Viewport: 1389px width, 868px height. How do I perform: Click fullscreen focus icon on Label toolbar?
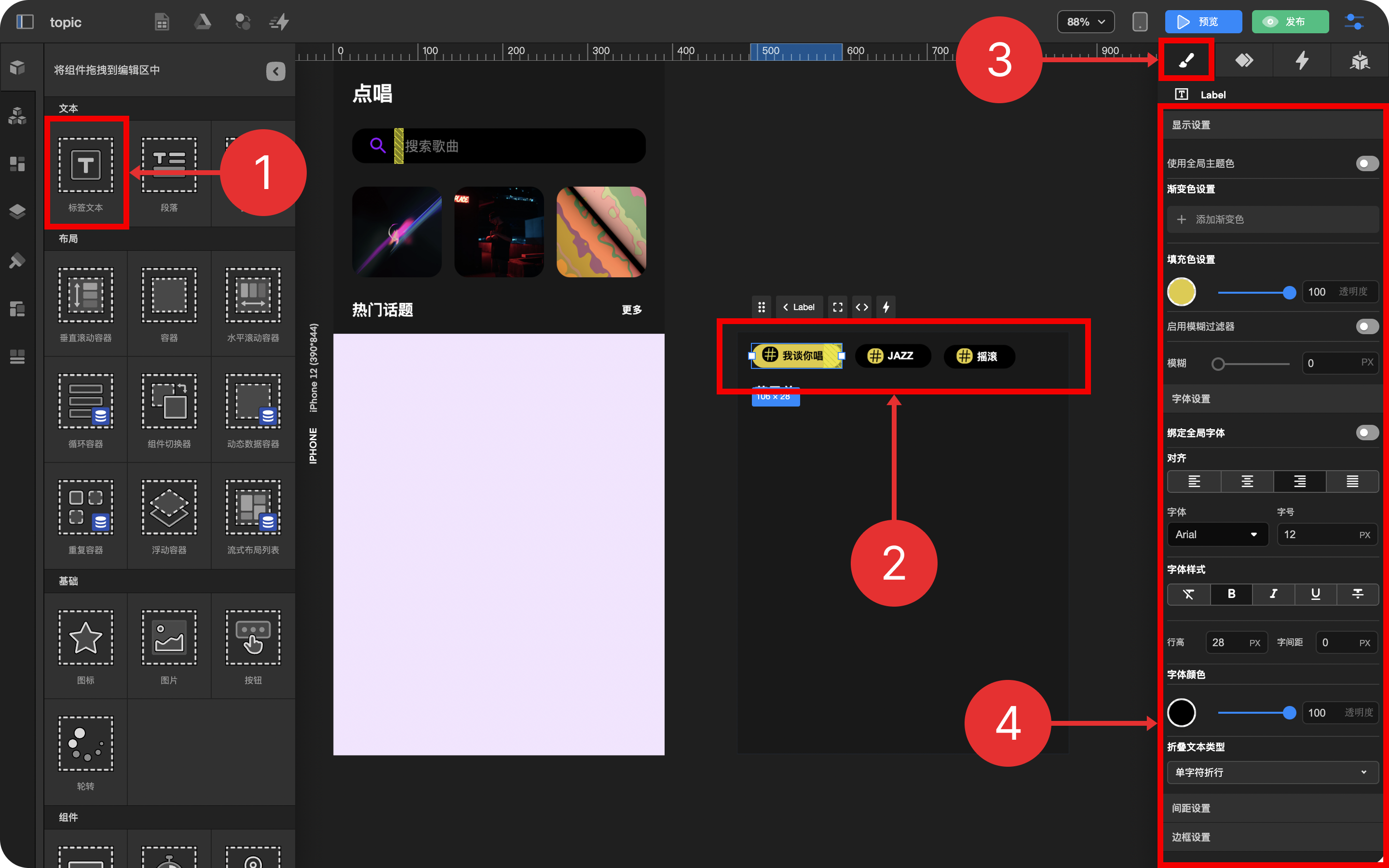(x=838, y=307)
